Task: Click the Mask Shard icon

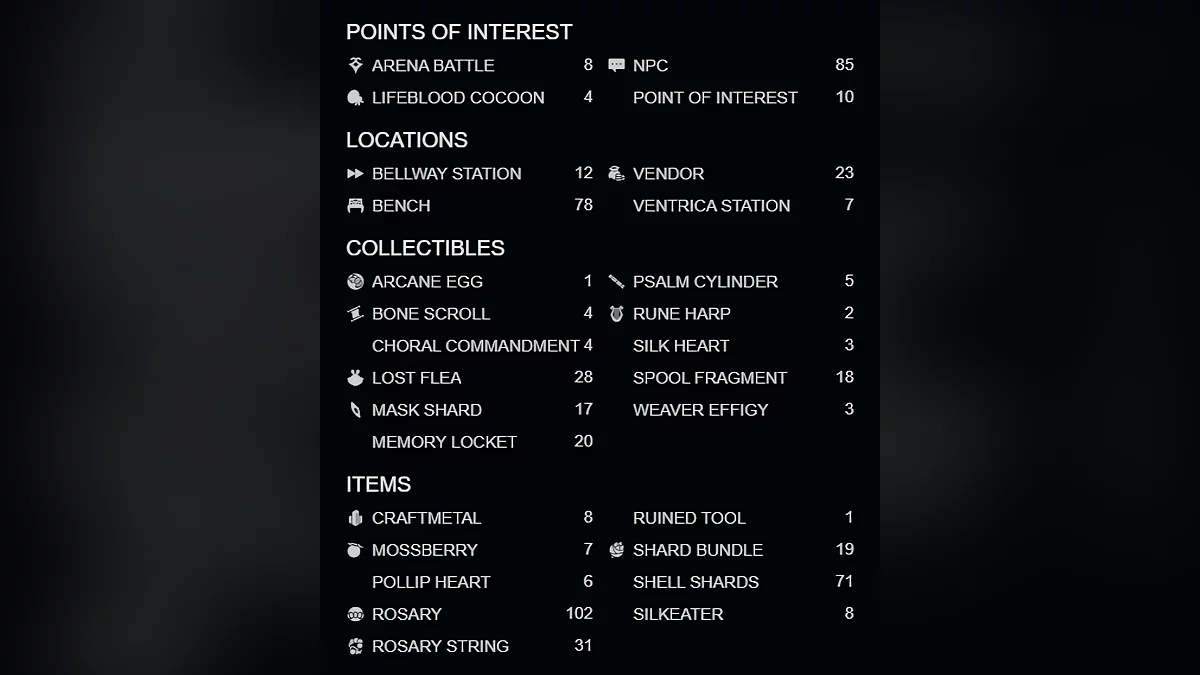Action: pyautogui.click(x=355, y=409)
